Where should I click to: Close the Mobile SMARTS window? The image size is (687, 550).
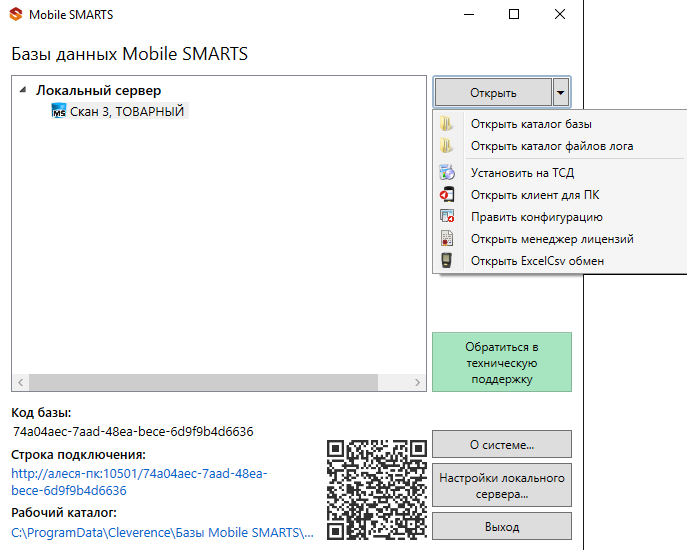560,14
